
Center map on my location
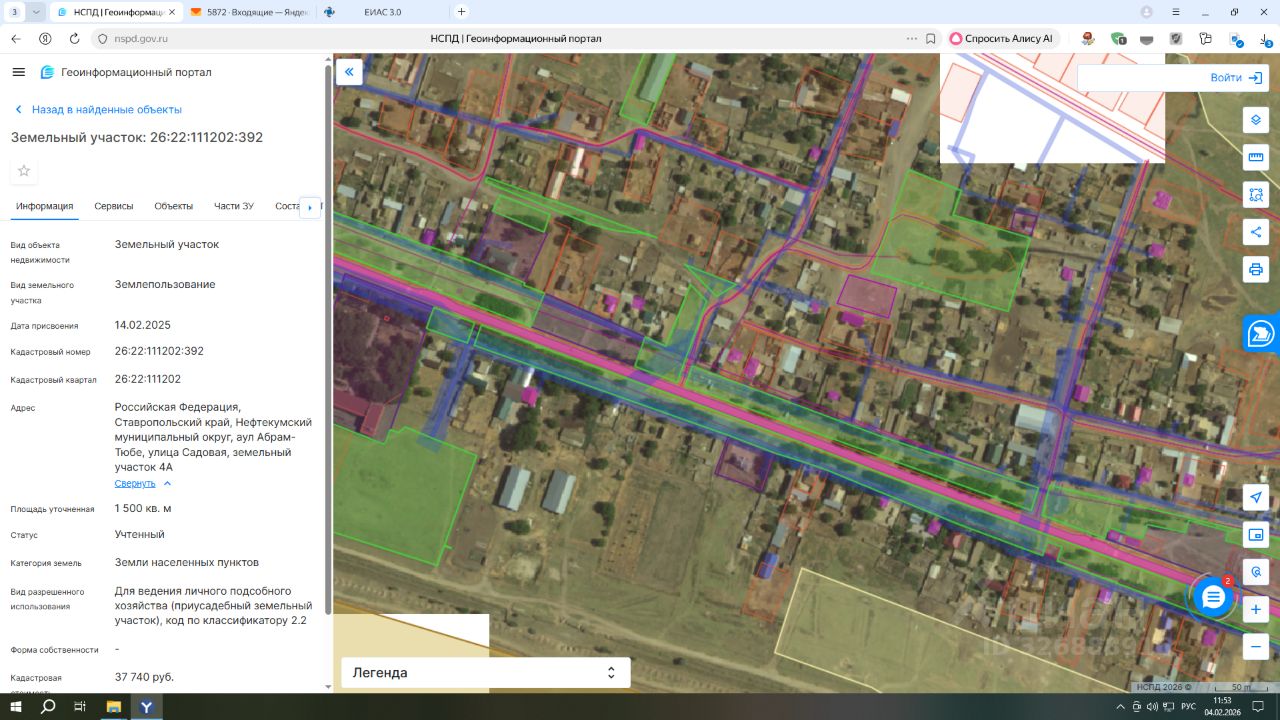click(x=1256, y=497)
